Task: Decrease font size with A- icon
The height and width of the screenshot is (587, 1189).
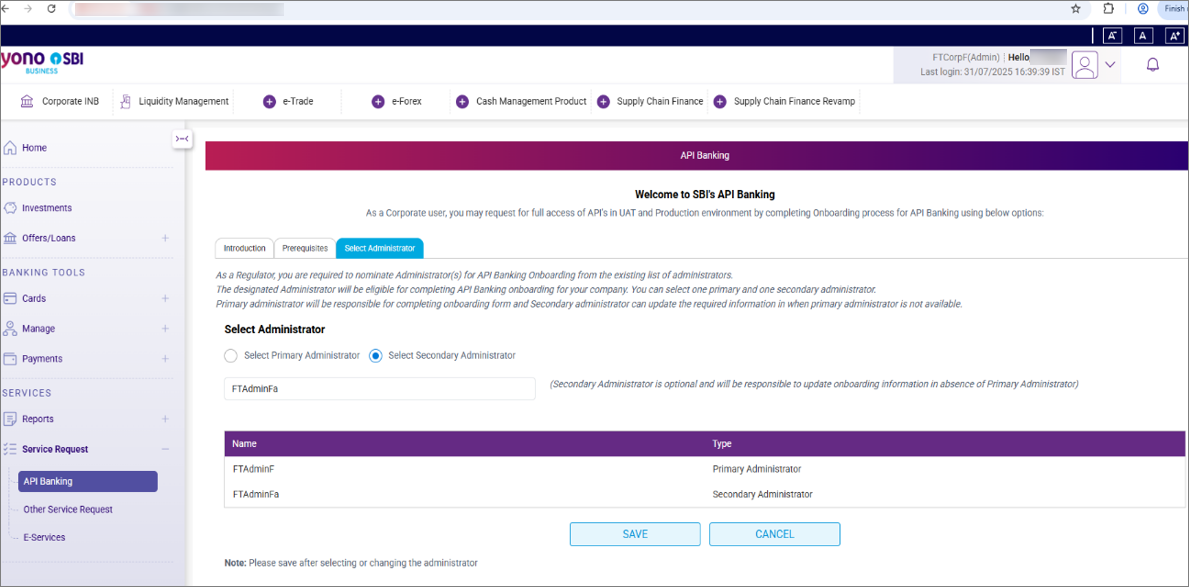Action: 1112,35
